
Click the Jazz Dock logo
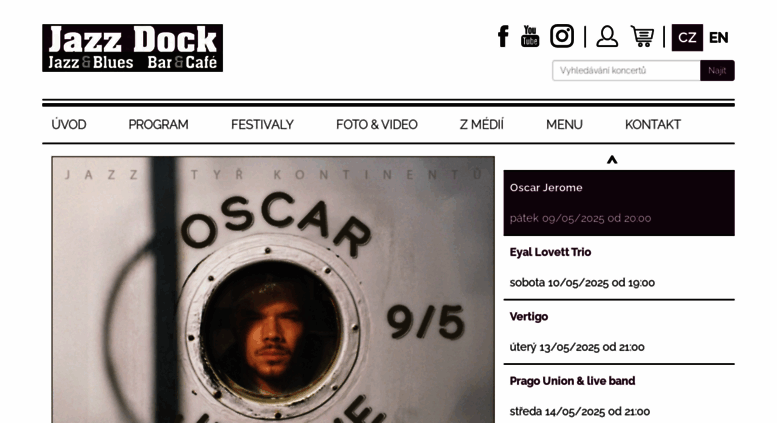[x=132, y=48]
